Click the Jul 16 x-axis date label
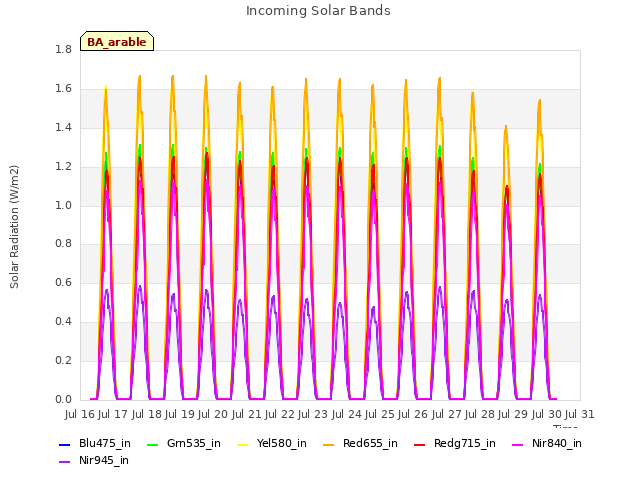This screenshot has width=640, height=480. click(80, 414)
